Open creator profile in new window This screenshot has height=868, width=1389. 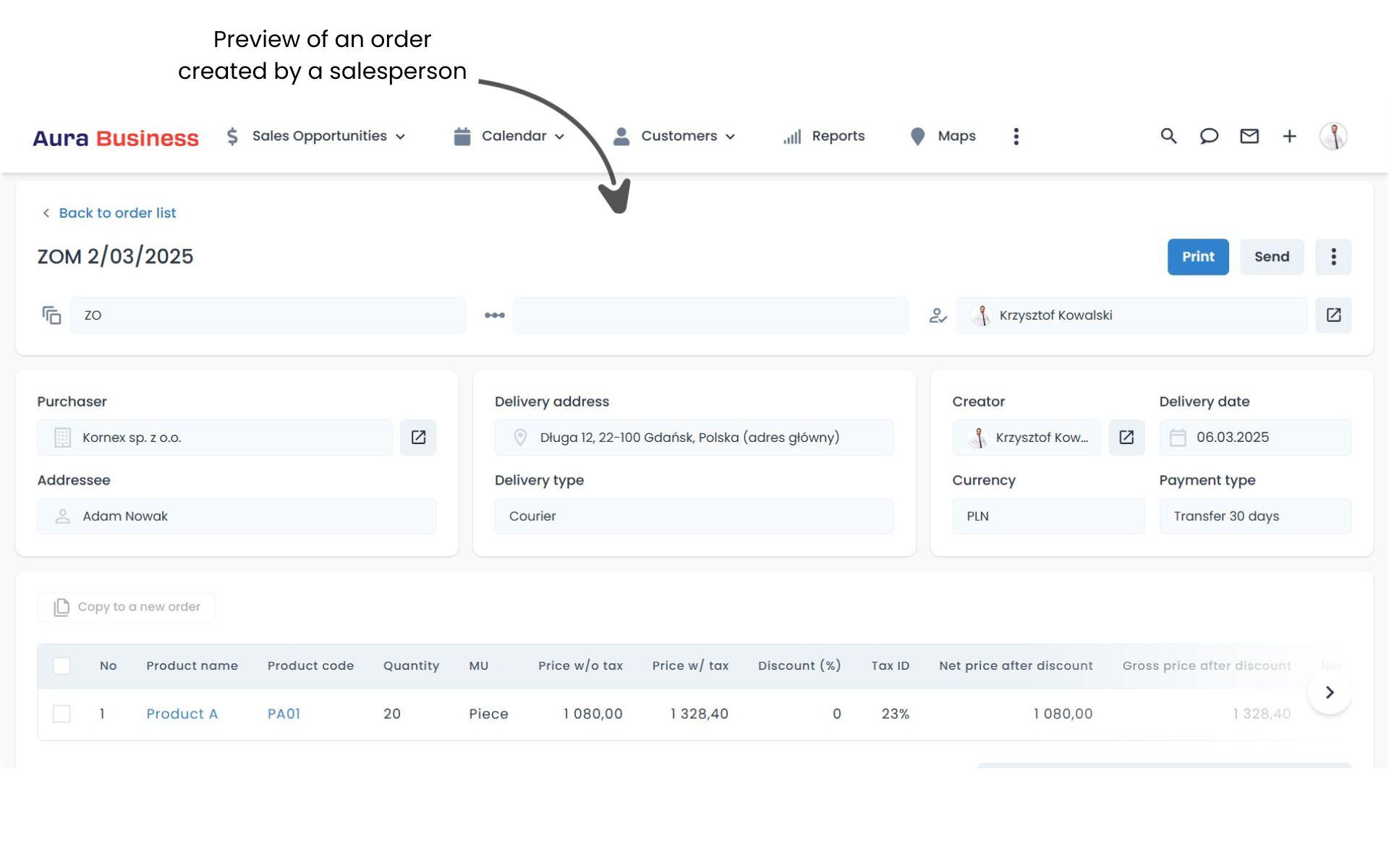coord(1126,438)
